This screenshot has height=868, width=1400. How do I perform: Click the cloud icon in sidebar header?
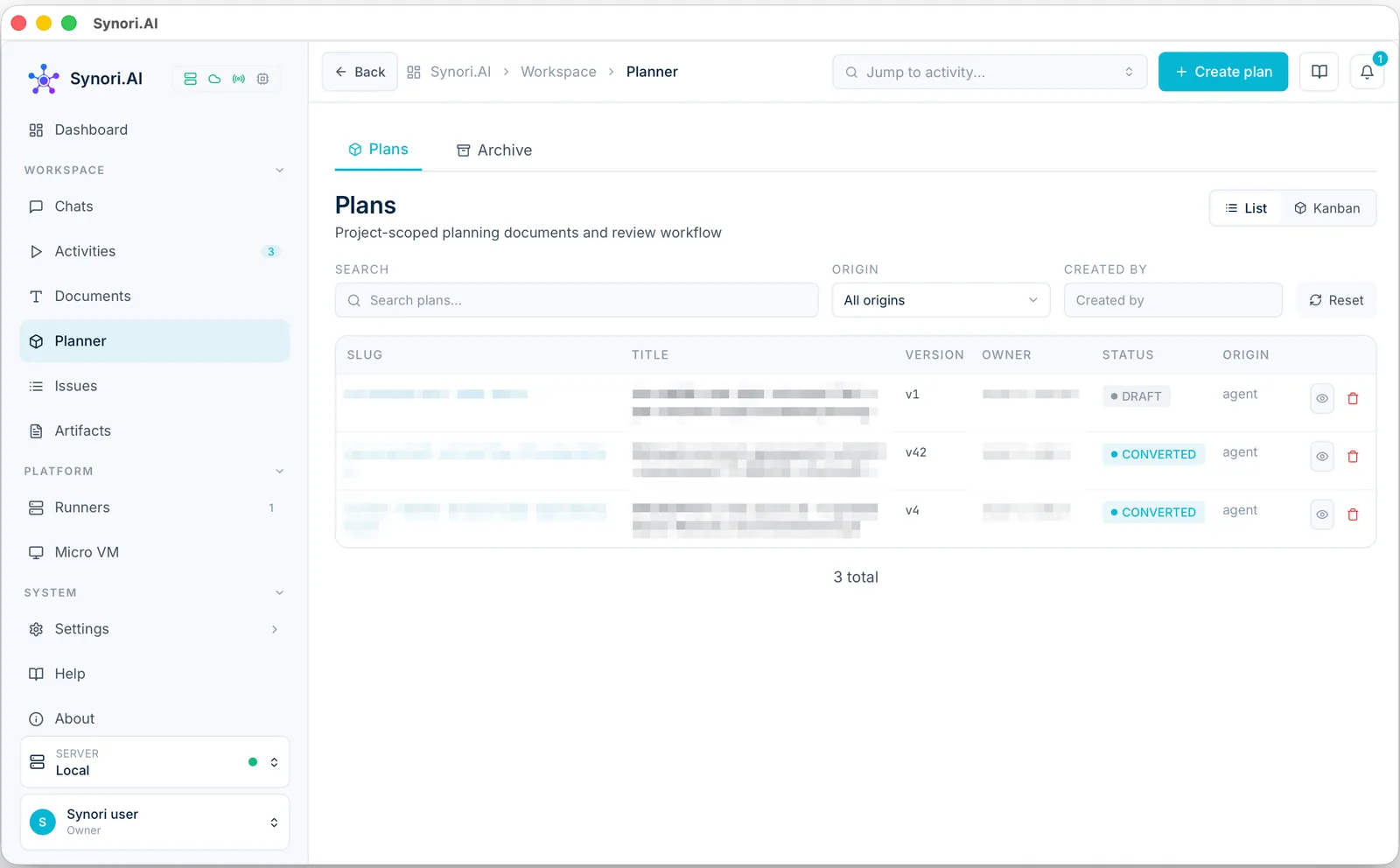coord(214,79)
